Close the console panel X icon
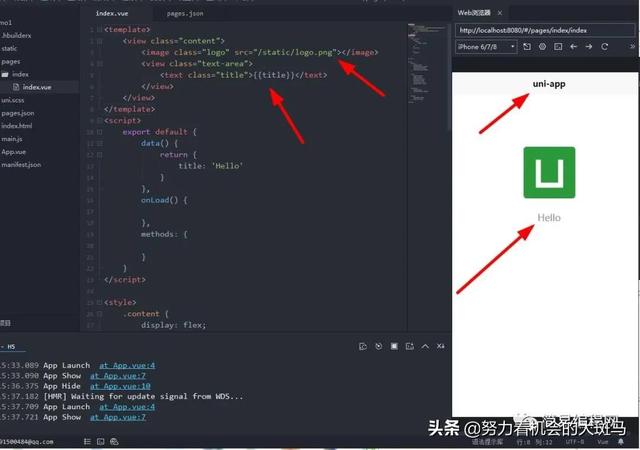Screen dimensions: 640x450 point(440,346)
